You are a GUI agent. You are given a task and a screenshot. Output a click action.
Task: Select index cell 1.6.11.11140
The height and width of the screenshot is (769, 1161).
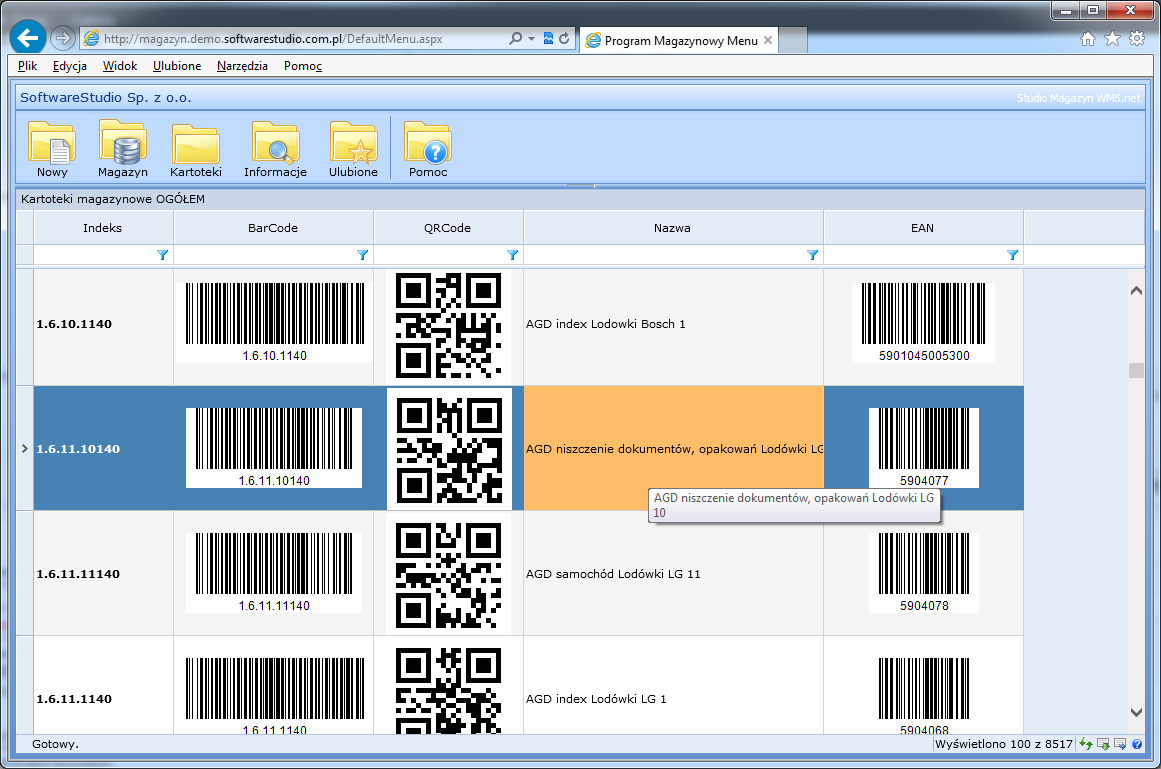tap(104, 574)
